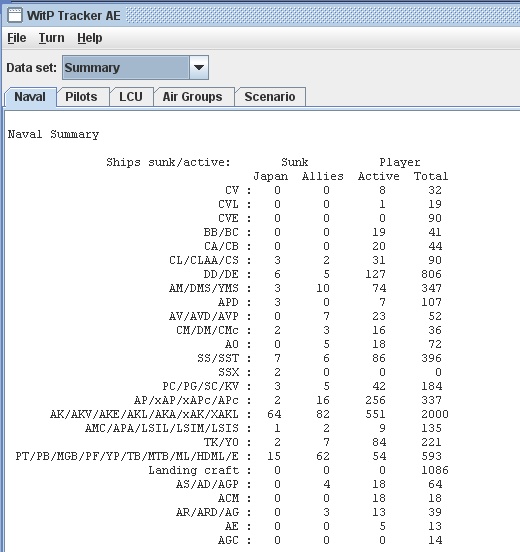
Task: Click the 'Naval Summary' heading
Action: [x=54, y=134]
